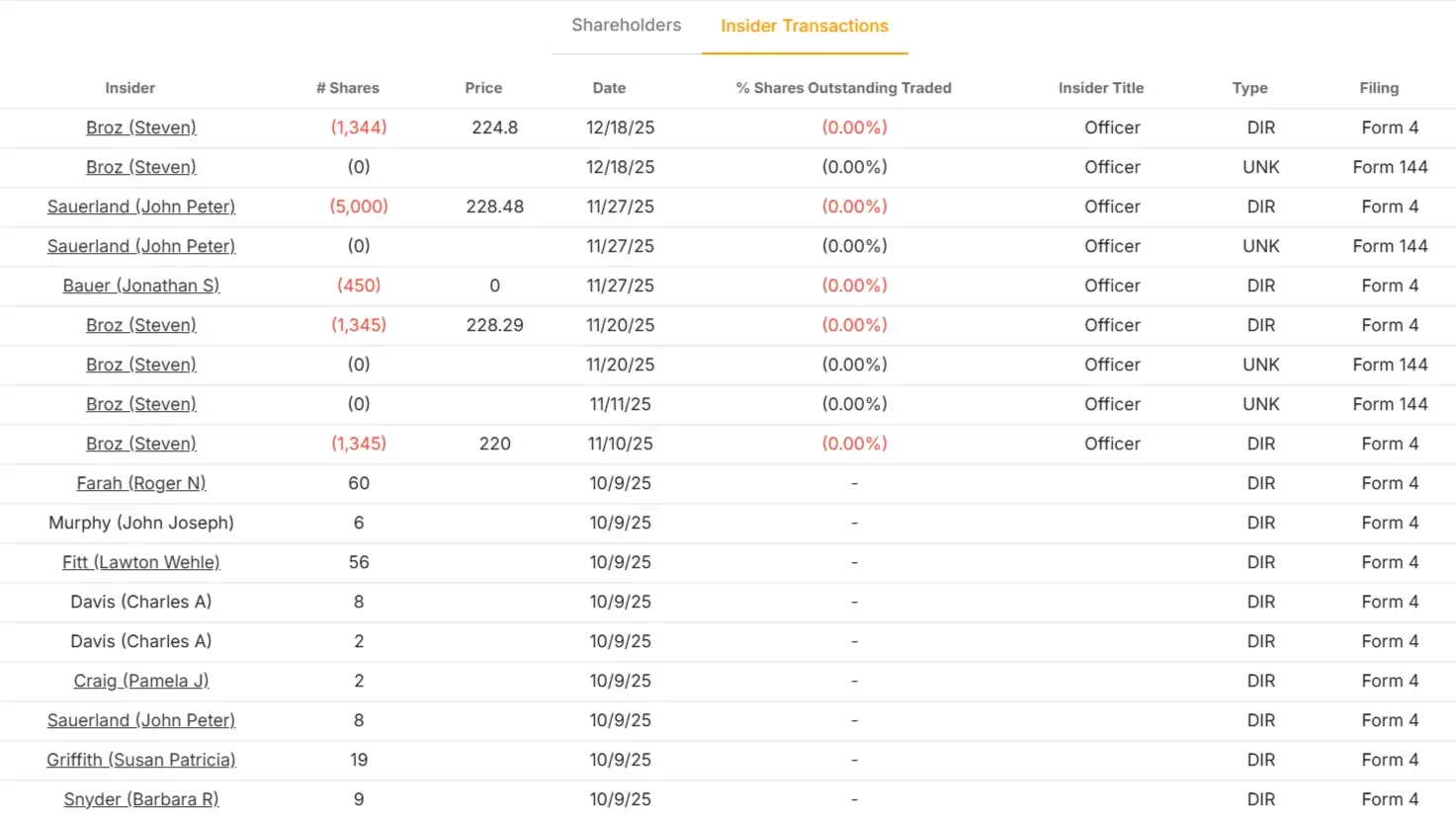Open the Griffith (Susan Patricia) link
The image size is (1456, 816).
(141, 760)
